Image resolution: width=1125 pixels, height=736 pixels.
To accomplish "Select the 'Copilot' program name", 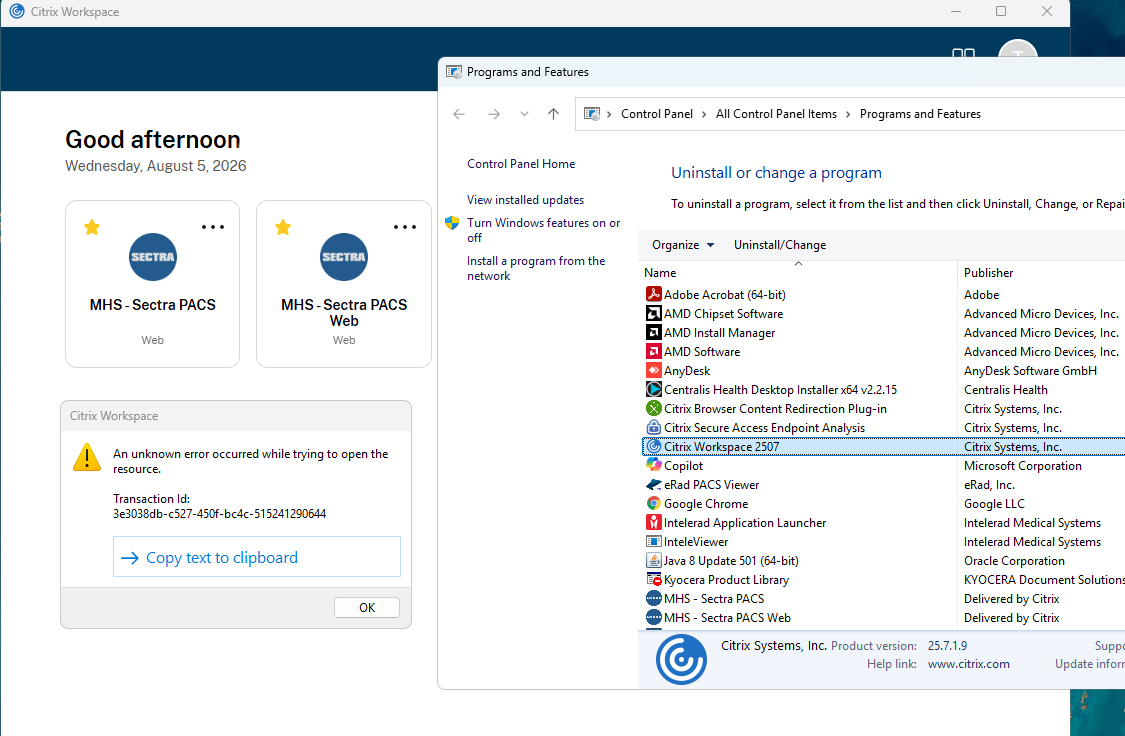I will tap(683, 466).
